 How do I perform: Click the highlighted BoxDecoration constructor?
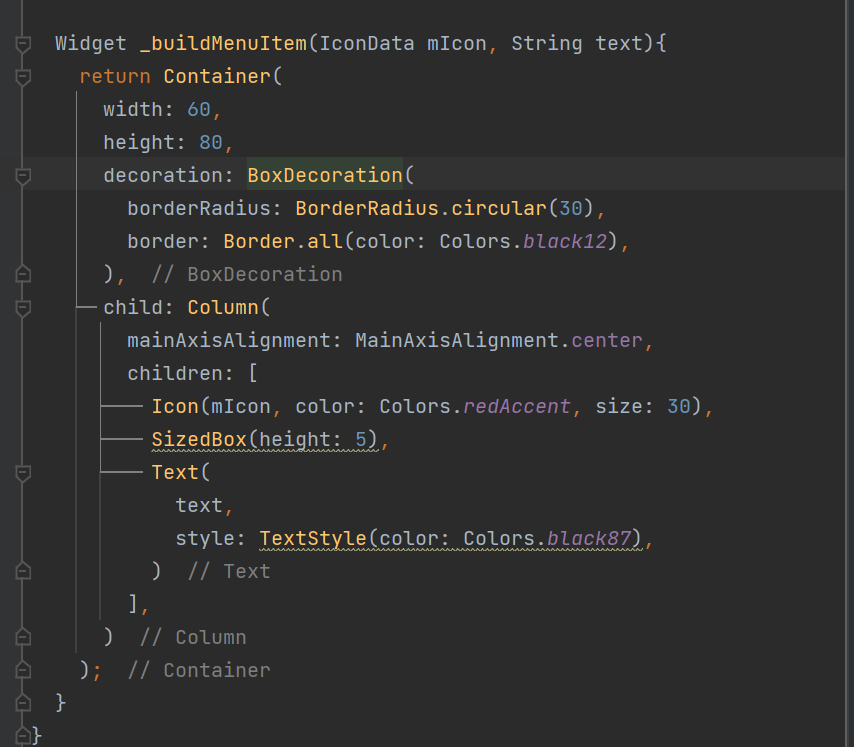tap(325, 175)
